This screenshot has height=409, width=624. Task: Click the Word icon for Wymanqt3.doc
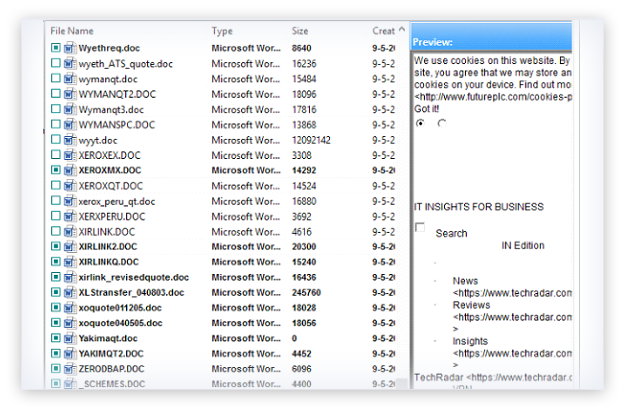coord(69,109)
